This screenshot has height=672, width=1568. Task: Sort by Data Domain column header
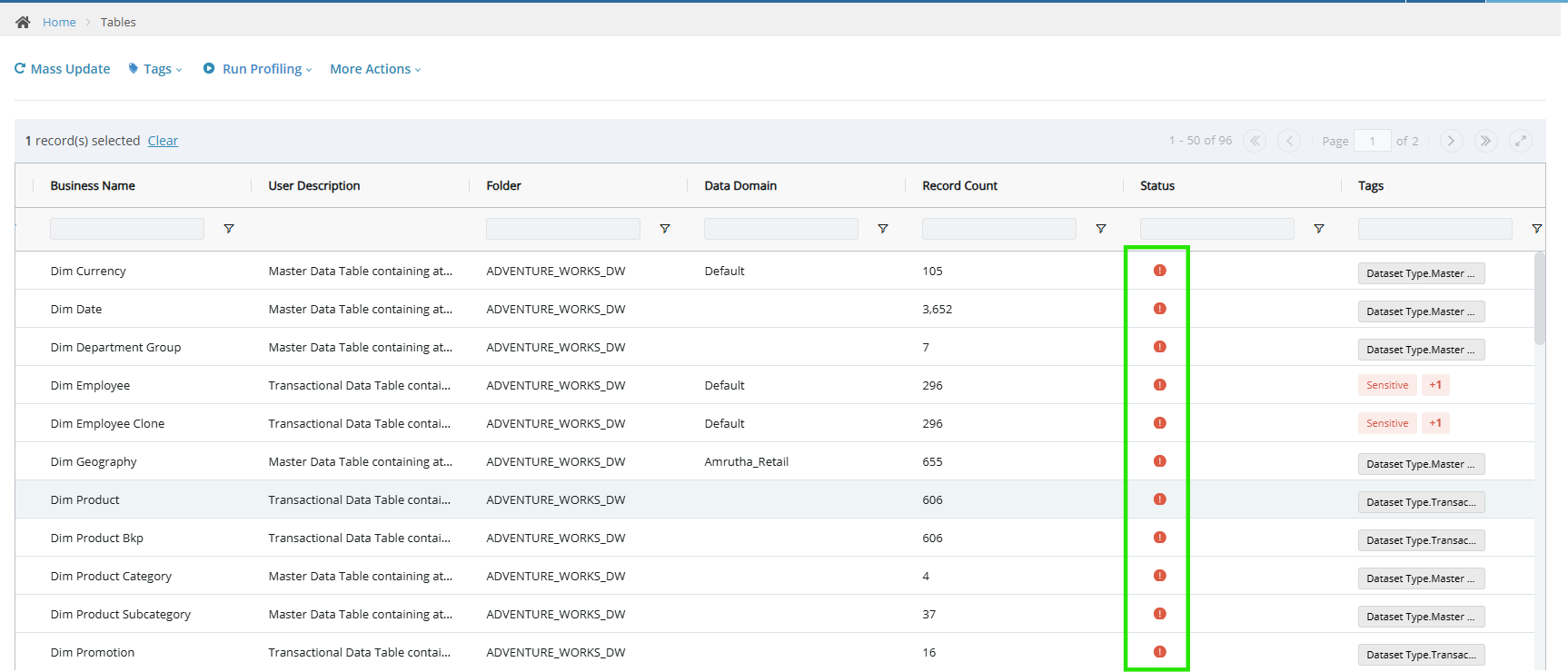[740, 185]
